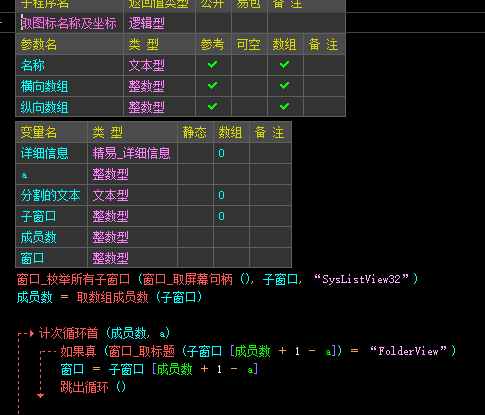The width and height of the screenshot is (485, 415).
Task: Toggle 可空 cell for 名称 parameter
Action: [x=249, y=65]
